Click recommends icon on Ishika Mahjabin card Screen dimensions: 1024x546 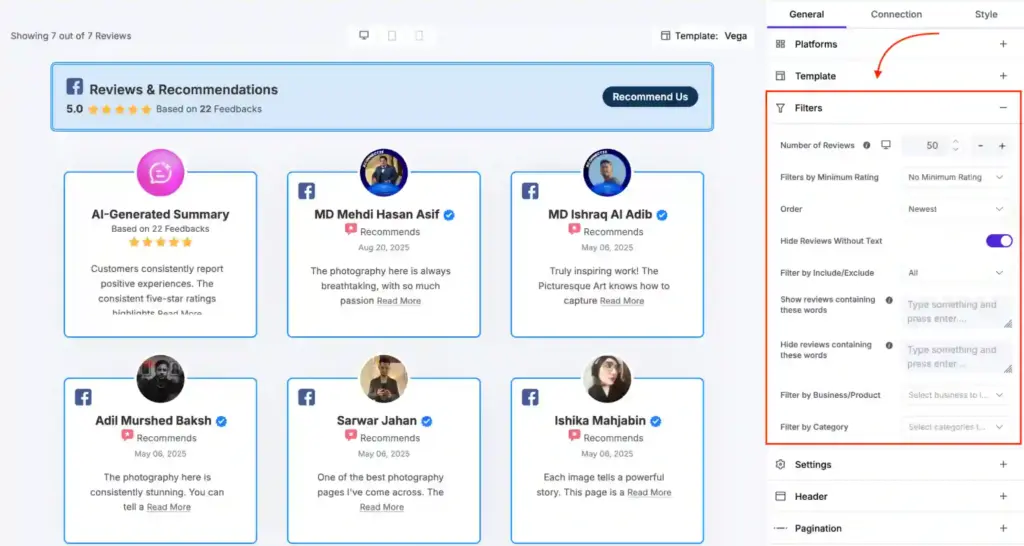click(x=574, y=436)
